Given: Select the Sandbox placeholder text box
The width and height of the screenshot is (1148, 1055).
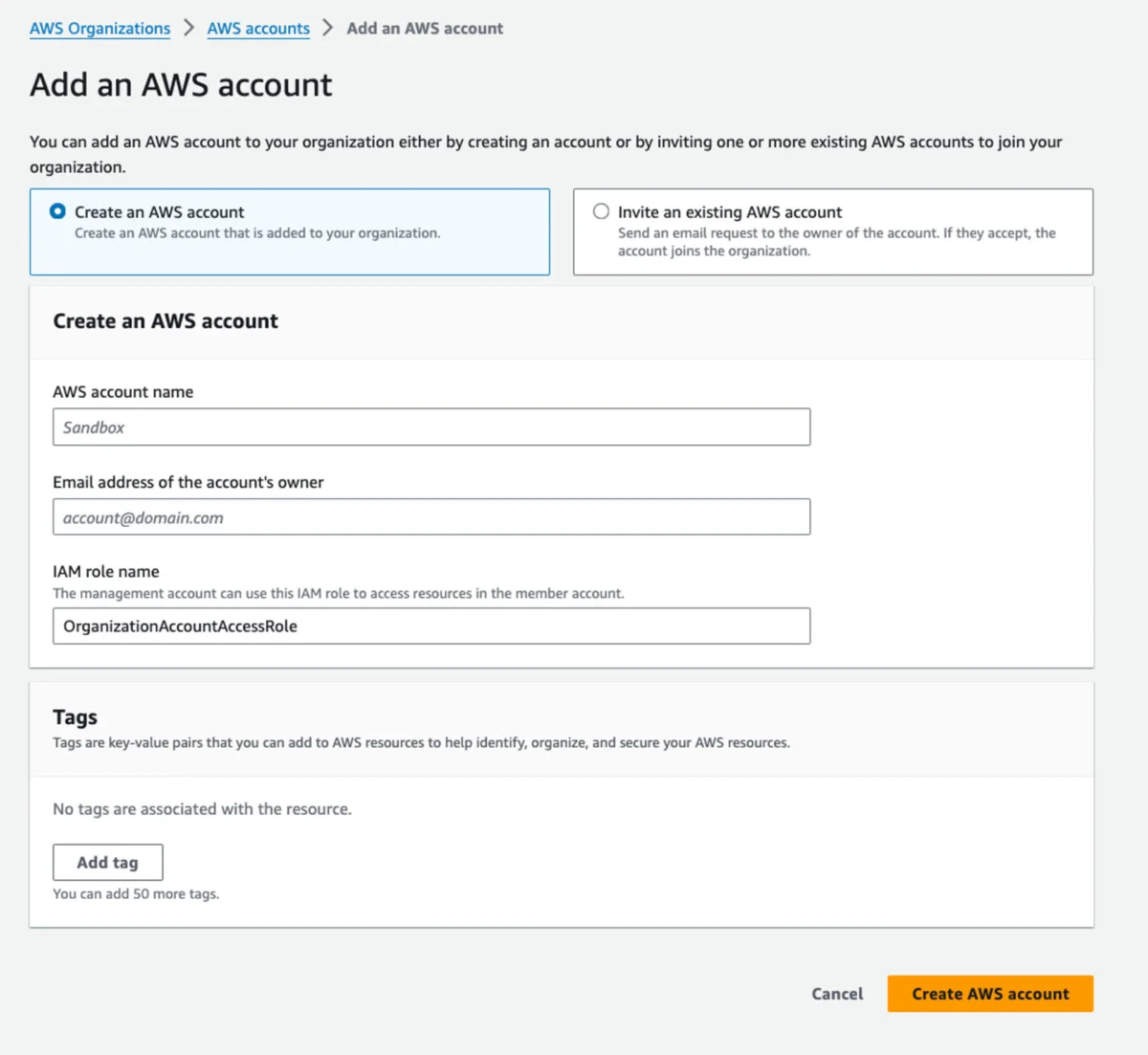Looking at the screenshot, I should [x=430, y=427].
